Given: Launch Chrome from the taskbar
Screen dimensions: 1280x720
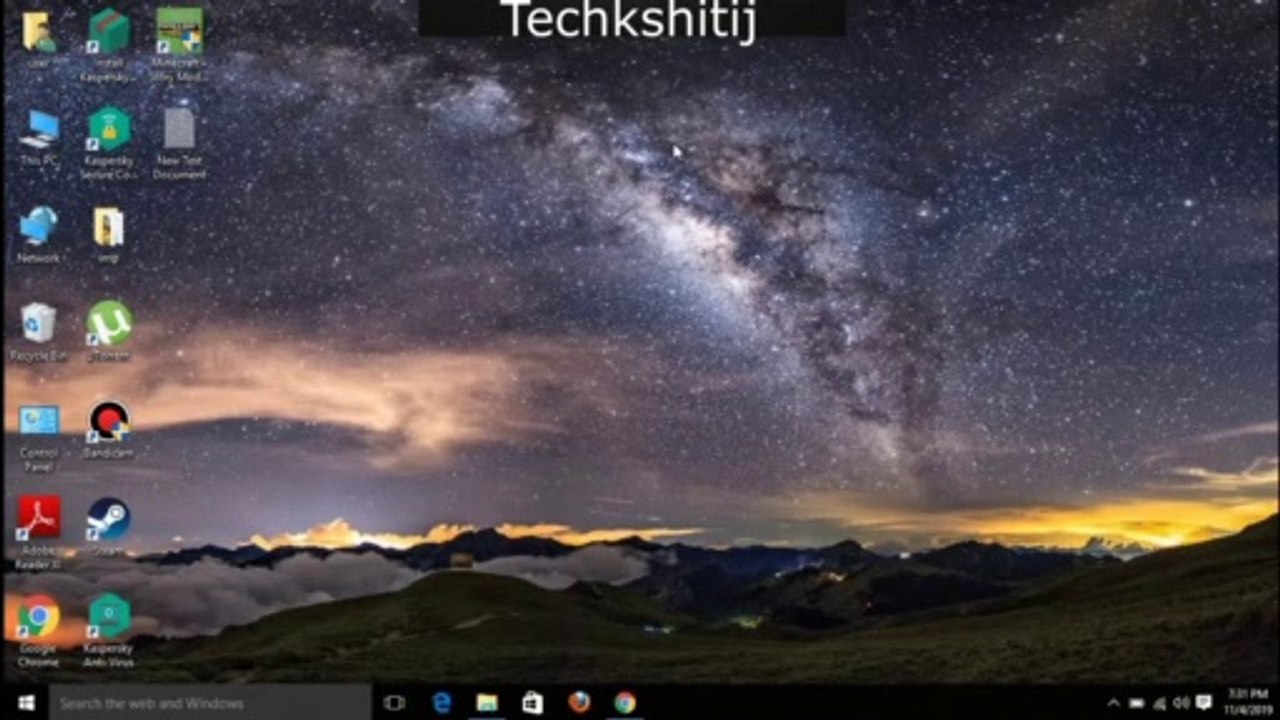Looking at the screenshot, I should click(625, 703).
